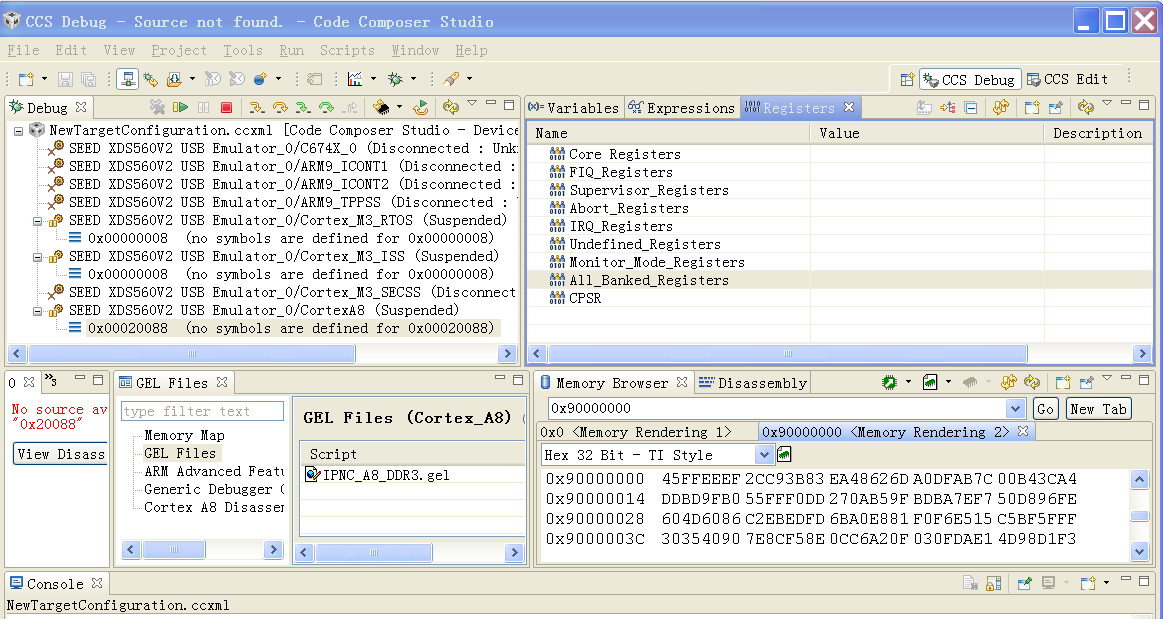1163x619 pixels.
Task: Open the Registers view menu triangle
Action: tap(1107, 103)
